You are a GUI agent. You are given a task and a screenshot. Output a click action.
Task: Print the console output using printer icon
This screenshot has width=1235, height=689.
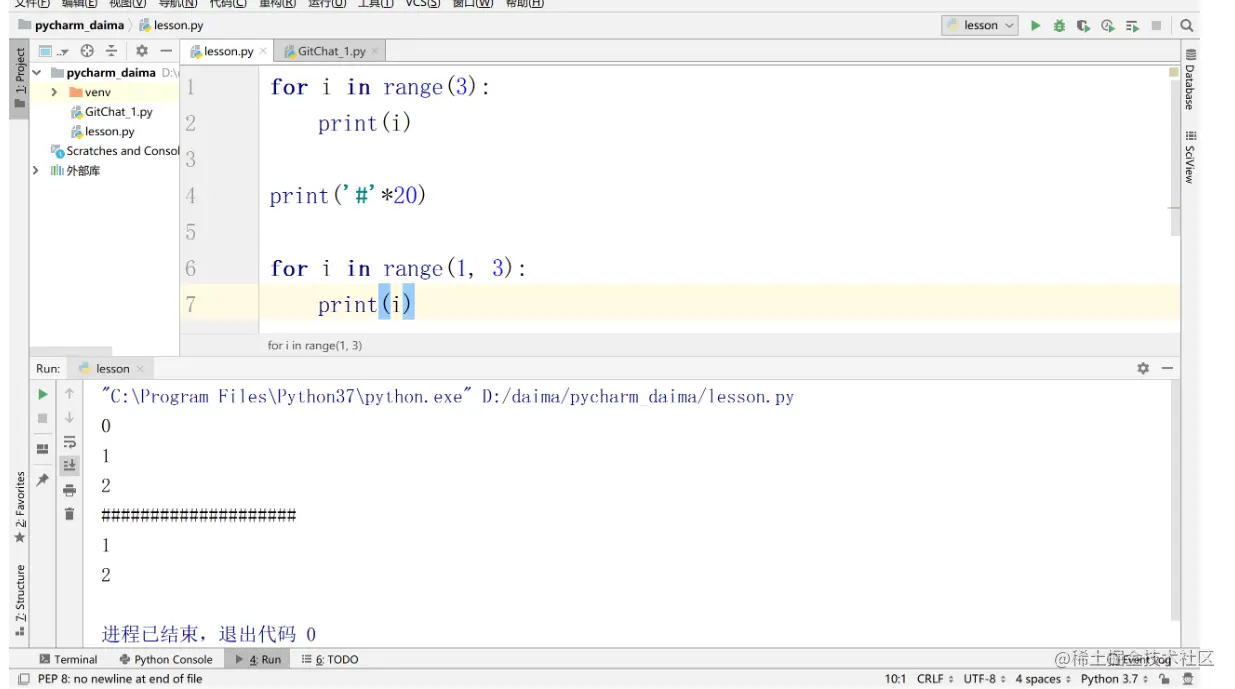click(x=69, y=490)
